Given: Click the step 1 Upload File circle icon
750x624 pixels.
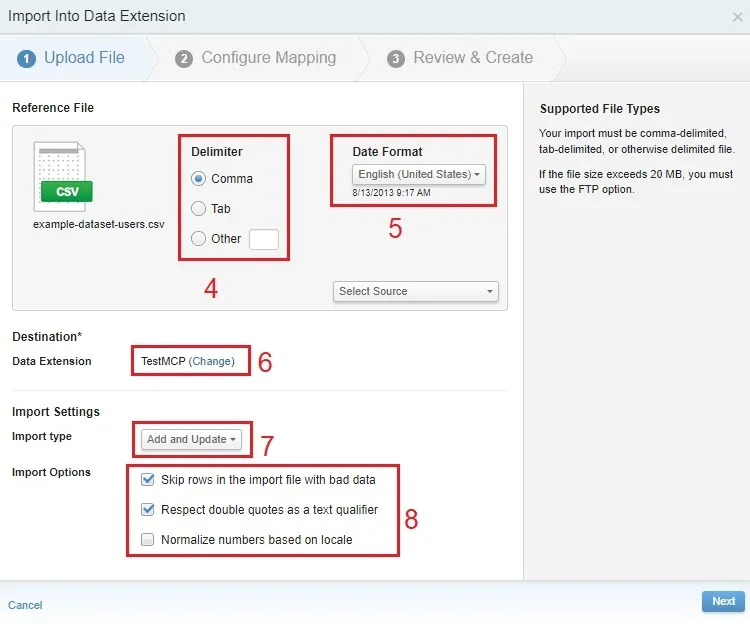Looking at the screenshot, I should tap(26, 58).
